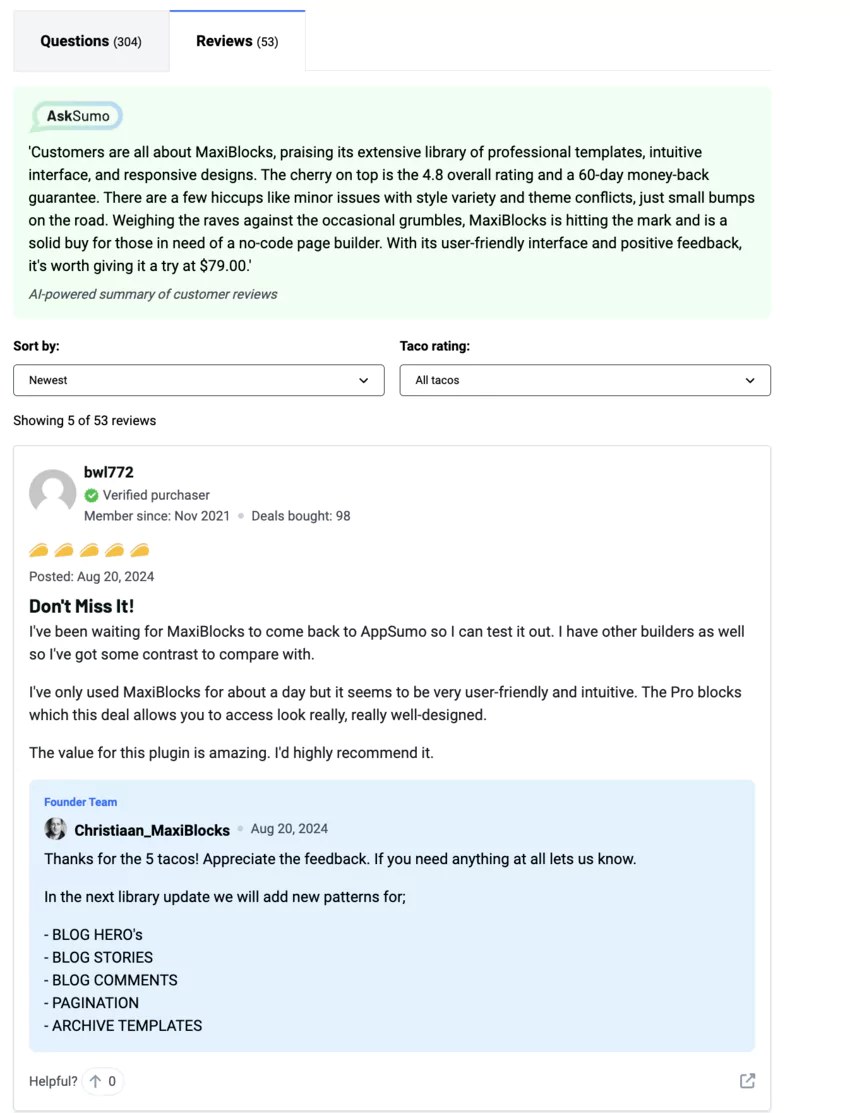Mark the review helpful with a thumbs up
Image resolution: width=850 pixels, height=1113 pixels.
click(x=99, y=1081)
